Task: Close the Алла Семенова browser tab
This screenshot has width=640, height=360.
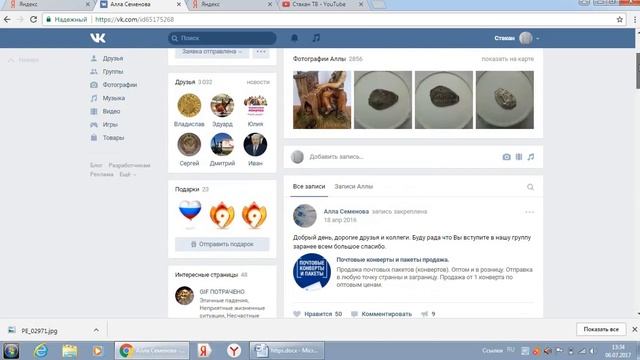Action: [179, 4]
